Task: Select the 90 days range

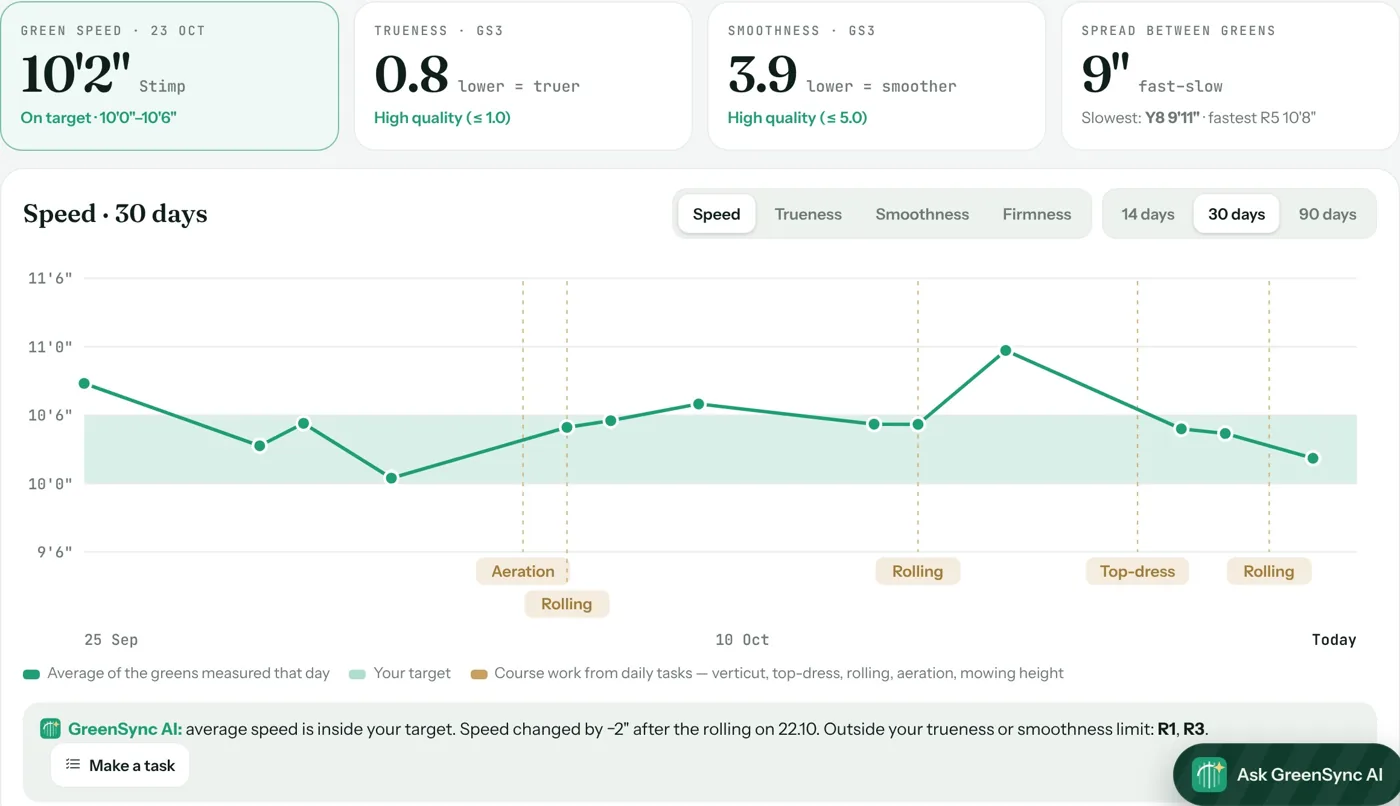Action: [x=1327, y=214]
